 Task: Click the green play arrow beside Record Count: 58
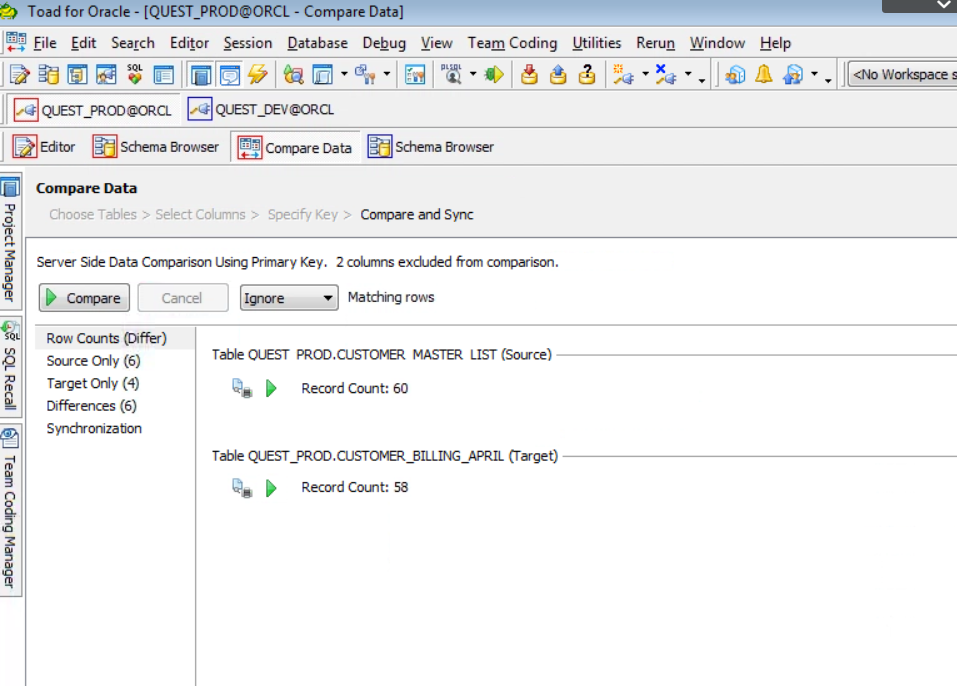click(x=272, y=488)
